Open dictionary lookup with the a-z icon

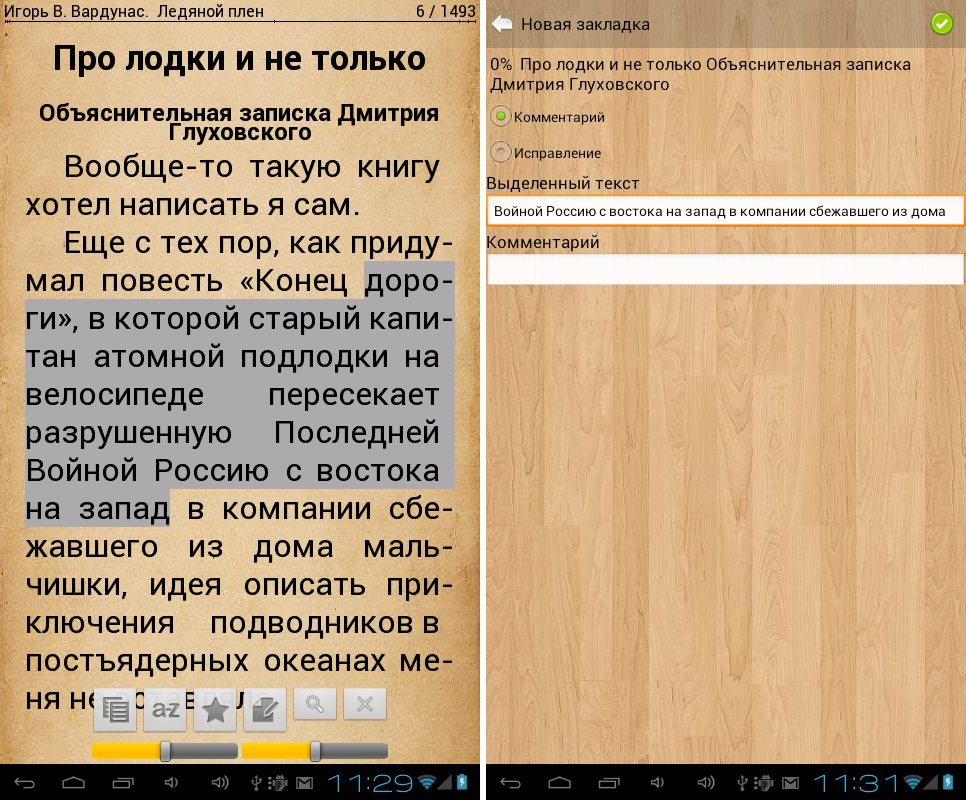(165, 709)
